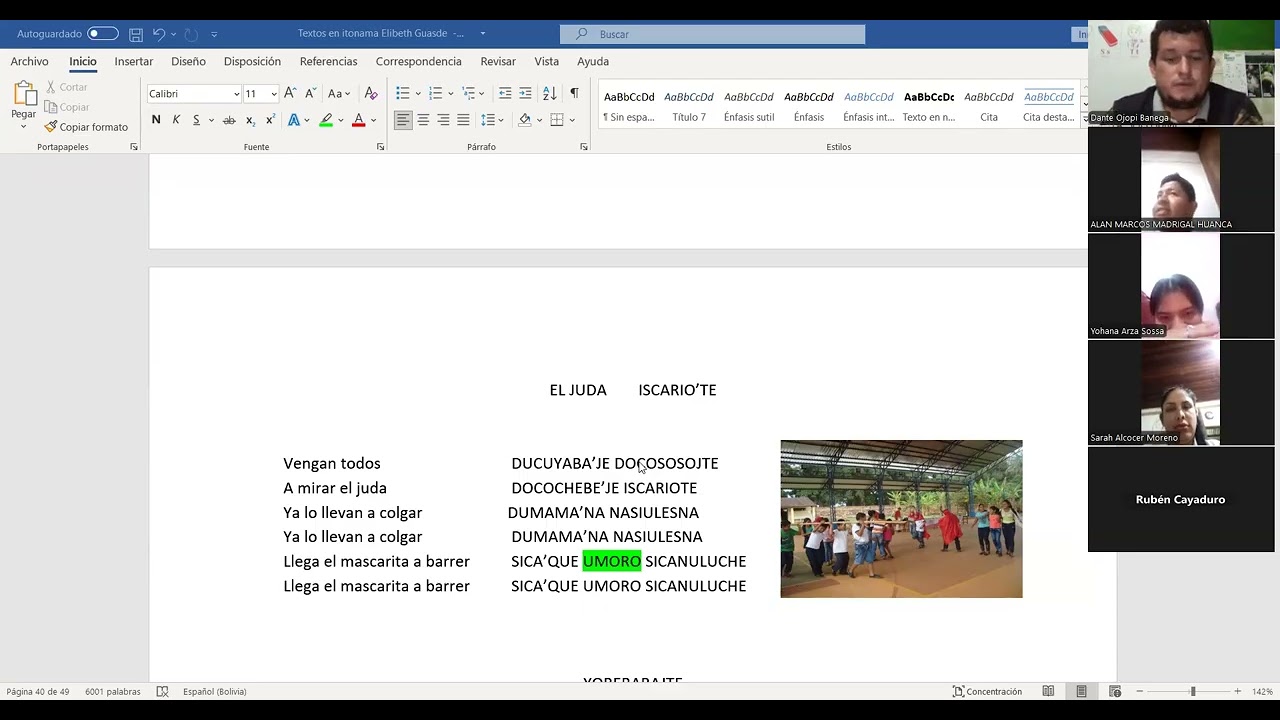Click the Buscar search field
The image size is (1280, 720).
coord(712,34)
